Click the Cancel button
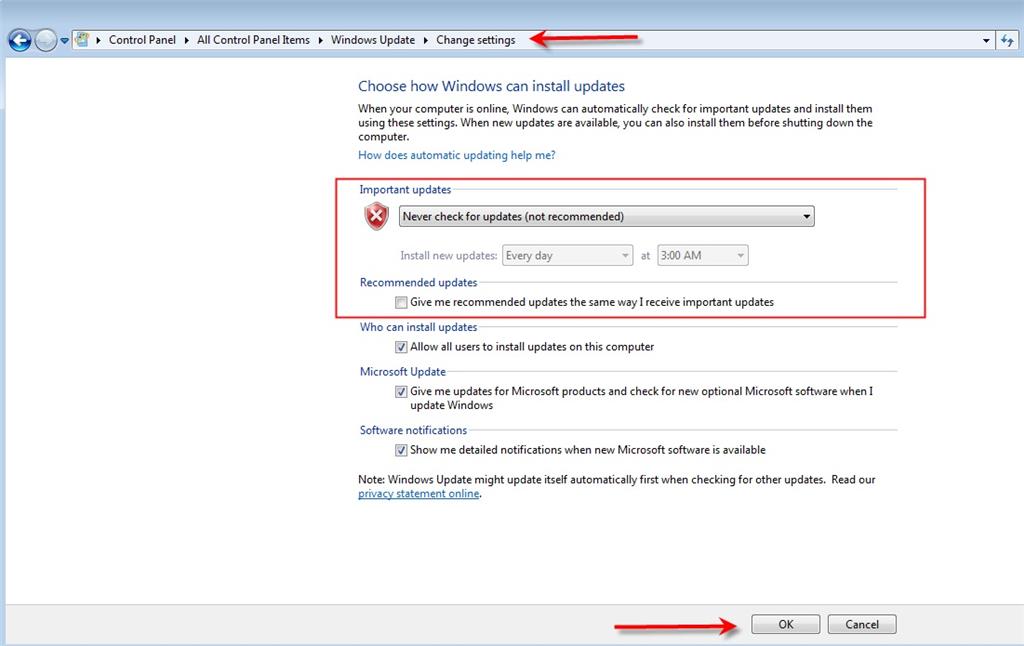This screenshot has width=1024, height=646. click(862, 624)
